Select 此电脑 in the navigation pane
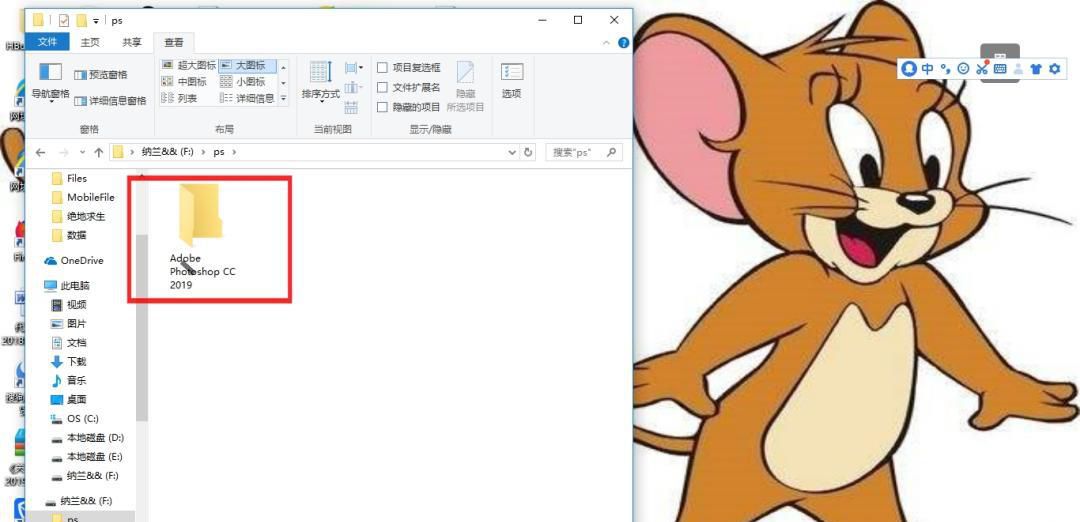This screenshot has height=522, width=1080. 67,286
